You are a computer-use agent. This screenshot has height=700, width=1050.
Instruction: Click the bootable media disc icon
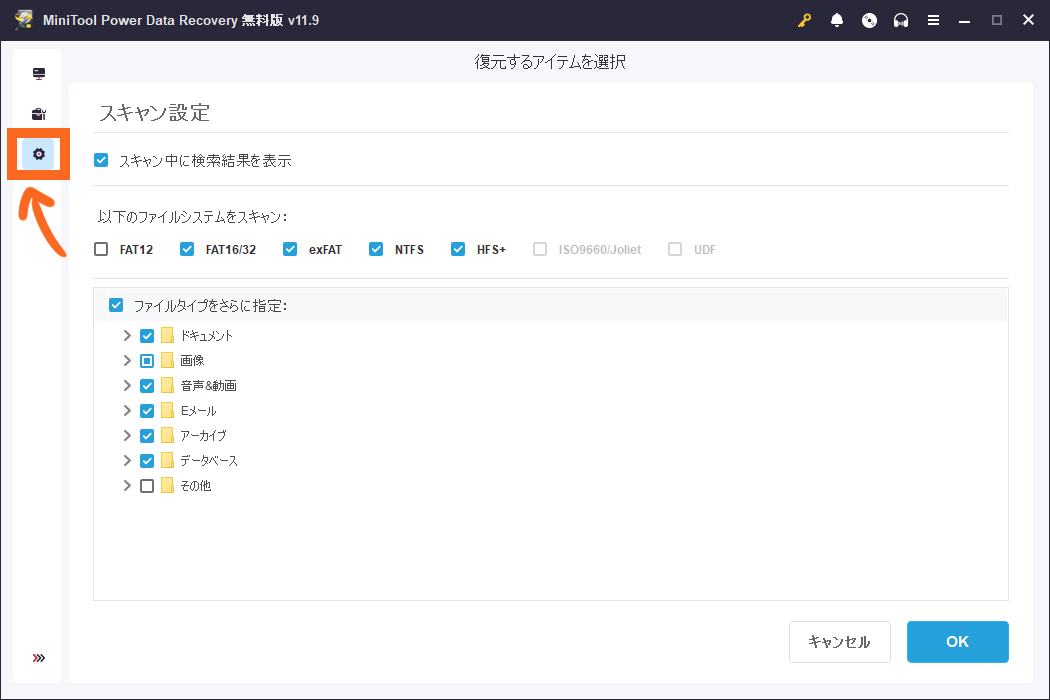point(869,20)
